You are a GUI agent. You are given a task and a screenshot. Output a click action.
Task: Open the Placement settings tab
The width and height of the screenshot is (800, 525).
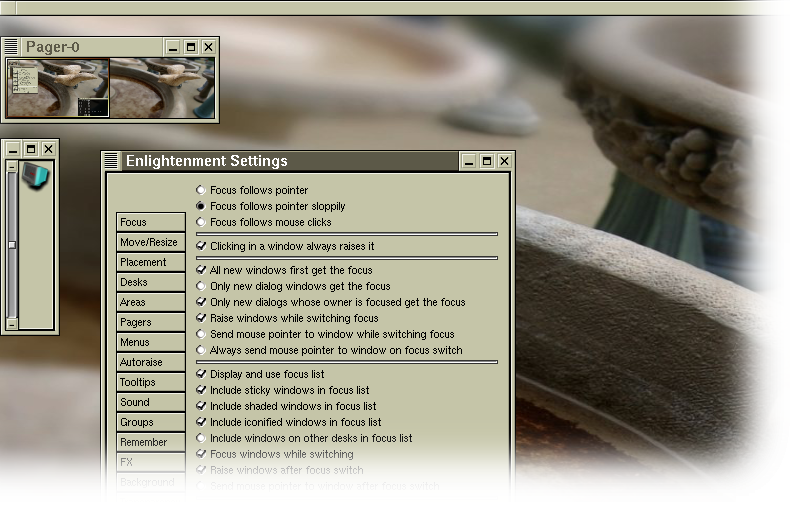tap(151, 262)
